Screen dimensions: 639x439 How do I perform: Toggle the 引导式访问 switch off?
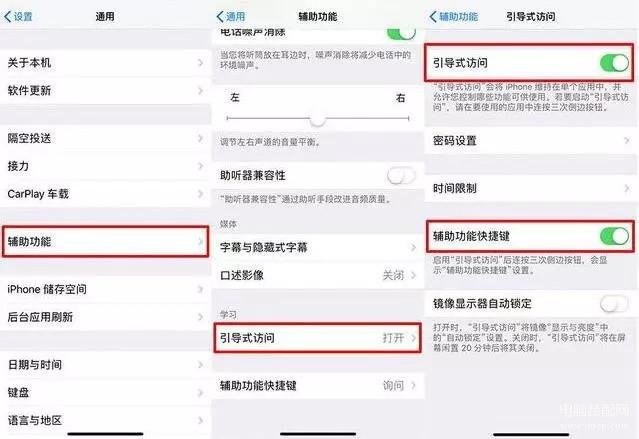[614, 63]
